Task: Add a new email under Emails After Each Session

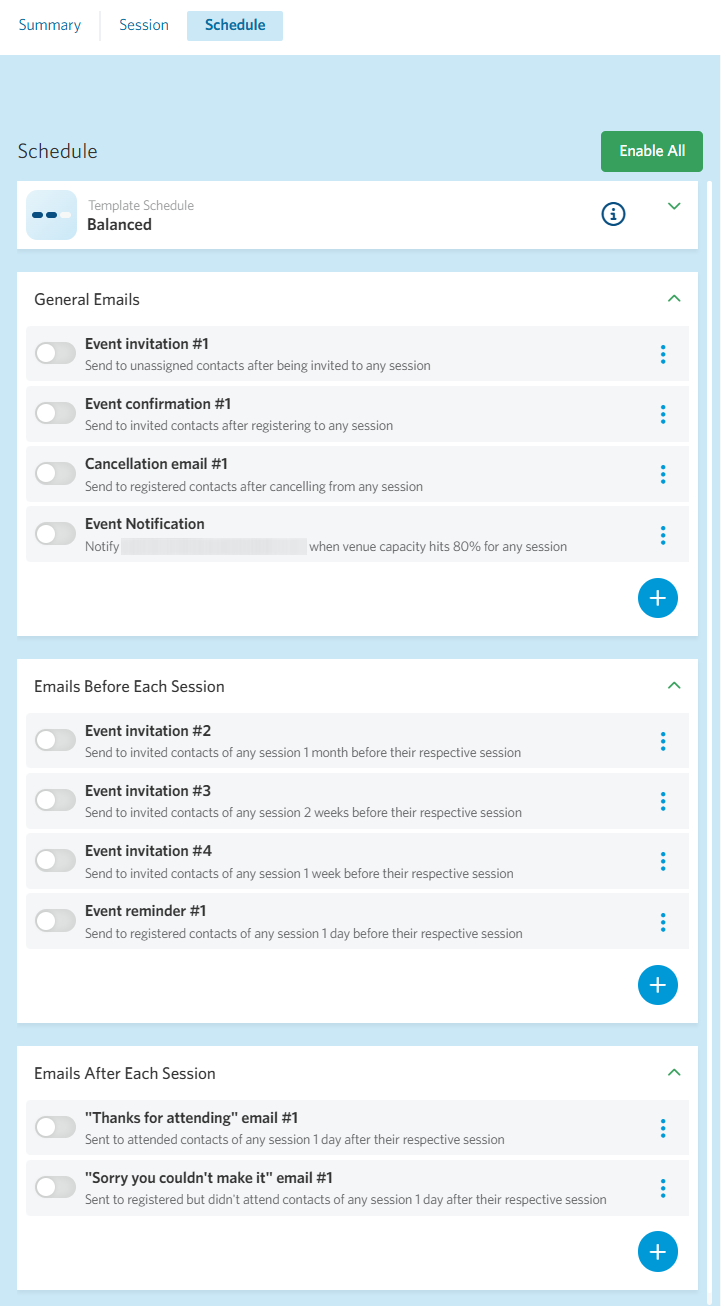Action: [658, 1252]
